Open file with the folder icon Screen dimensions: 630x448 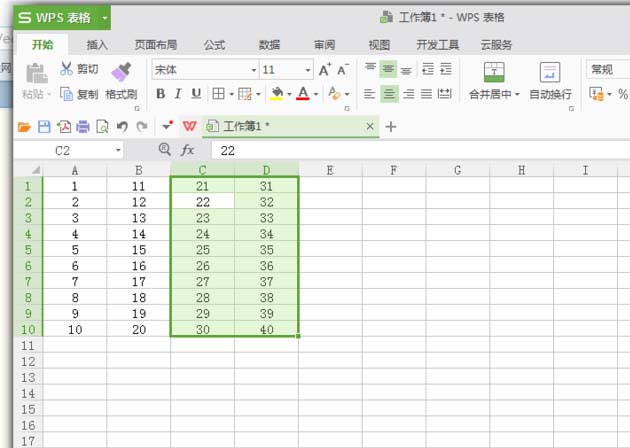pyautogui.click(x=24, y=127)
